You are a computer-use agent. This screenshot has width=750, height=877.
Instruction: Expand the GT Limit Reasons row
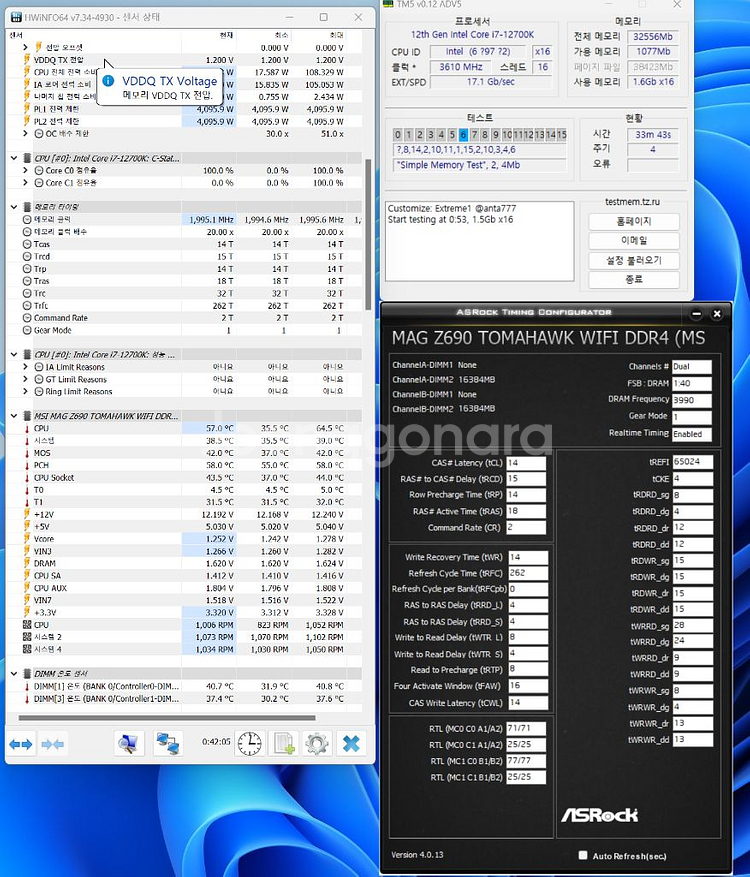tap(25, 379)
